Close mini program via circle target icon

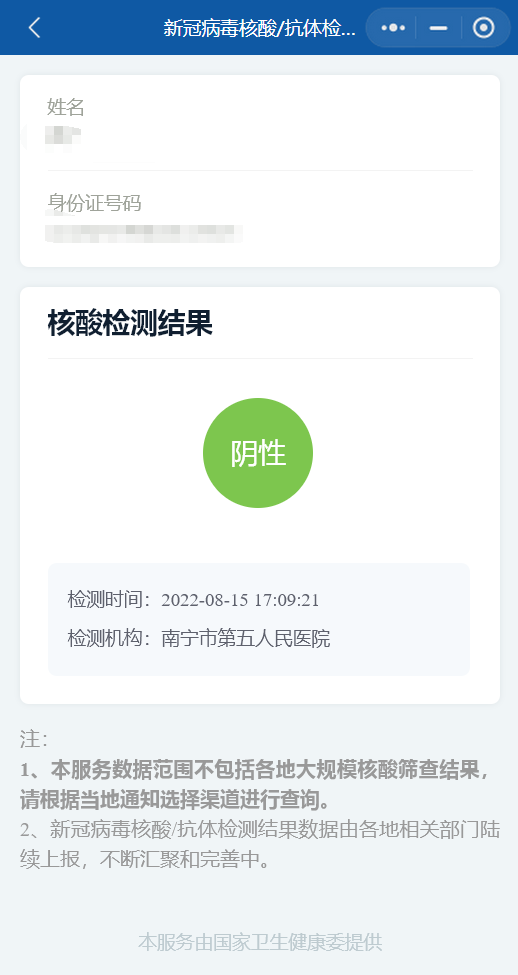[483, 28]
